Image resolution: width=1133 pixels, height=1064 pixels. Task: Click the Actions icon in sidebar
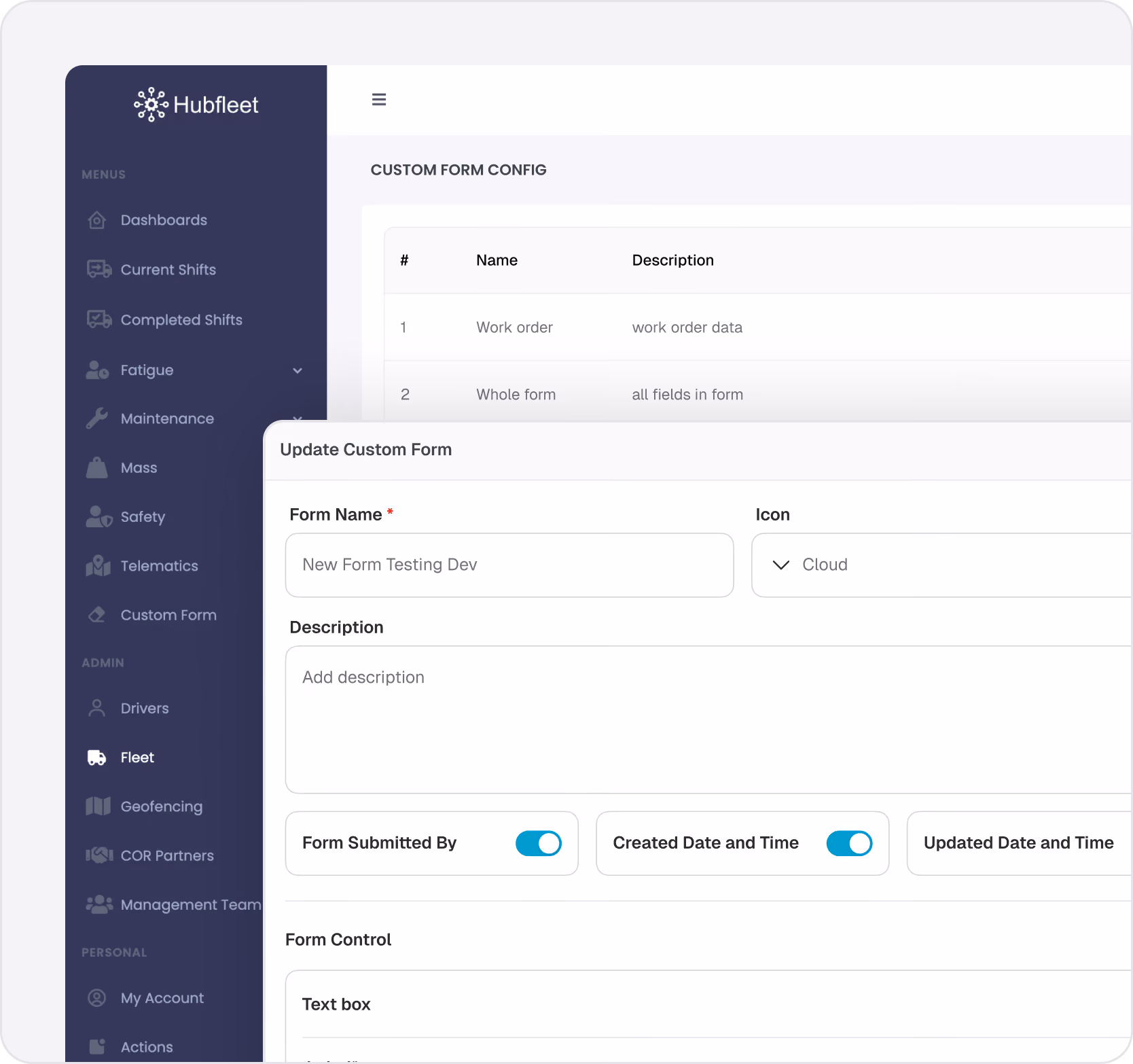97,1046
